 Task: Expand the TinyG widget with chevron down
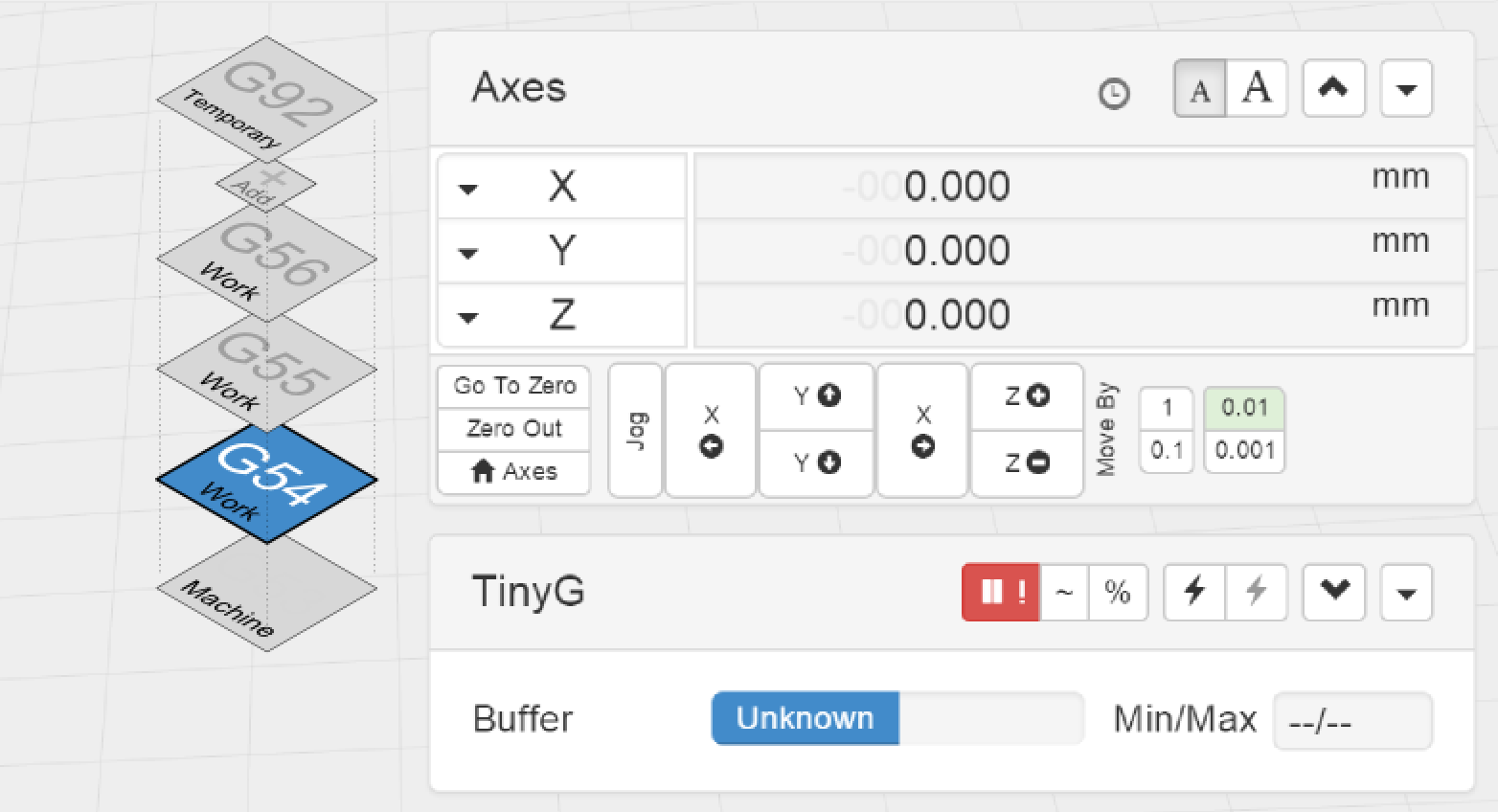pos(1334,592)
